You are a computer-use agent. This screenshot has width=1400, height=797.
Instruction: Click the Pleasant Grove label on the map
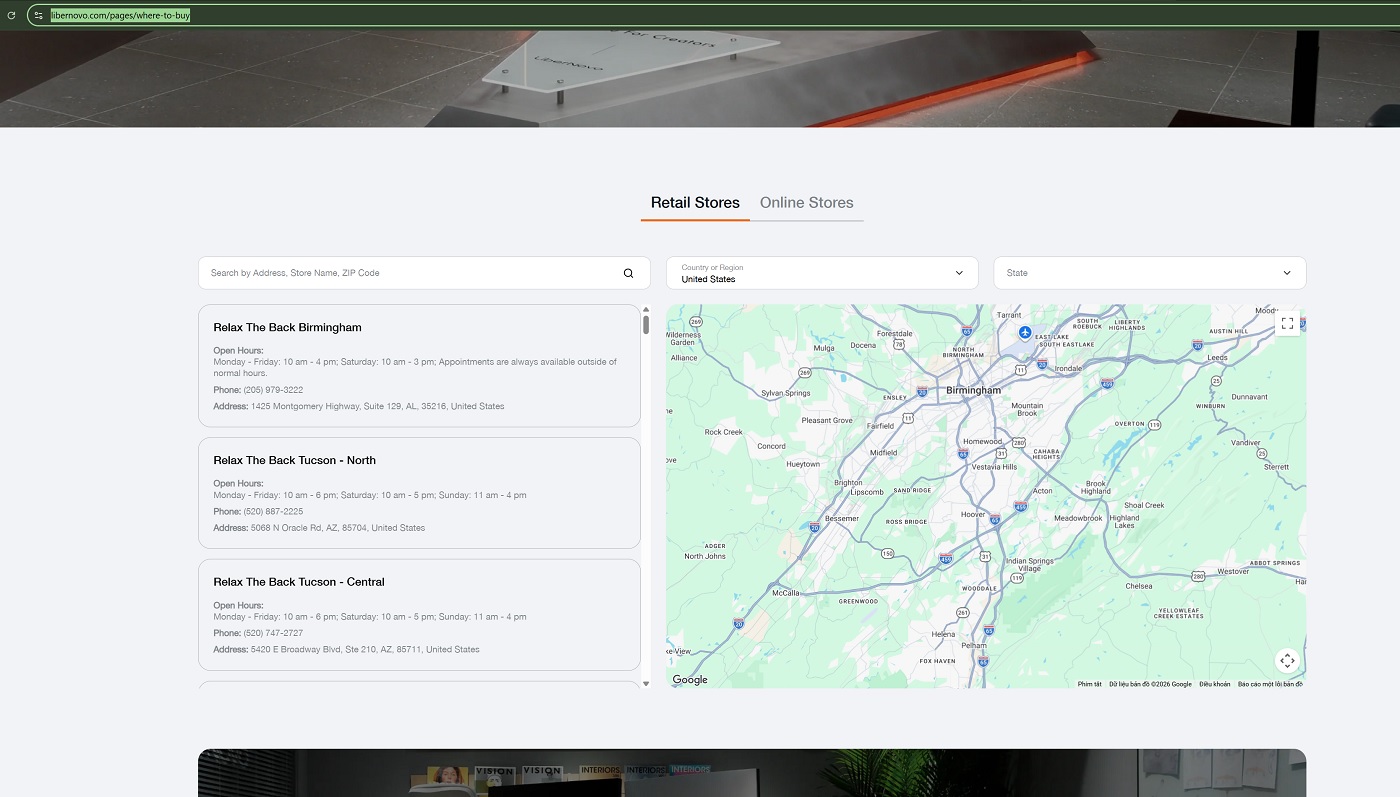pyautogui.click(x=827, y=421)
